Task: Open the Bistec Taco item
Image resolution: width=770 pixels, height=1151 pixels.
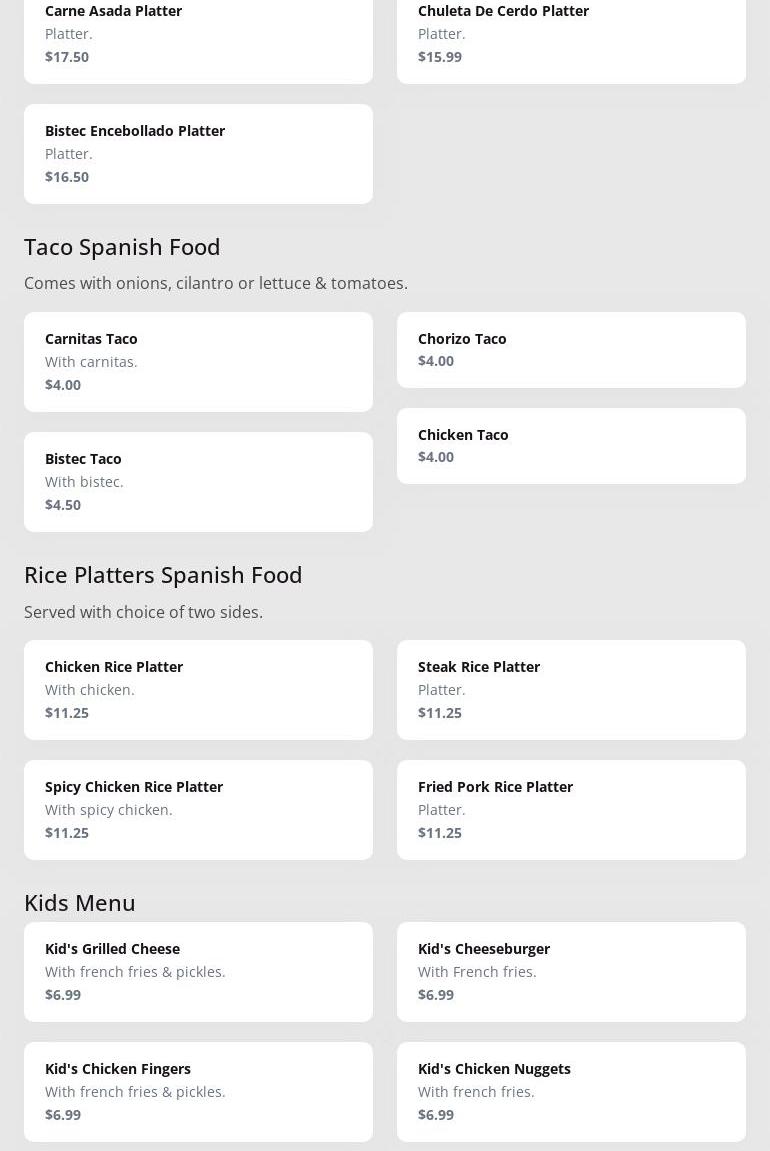Action: (198, 482)
